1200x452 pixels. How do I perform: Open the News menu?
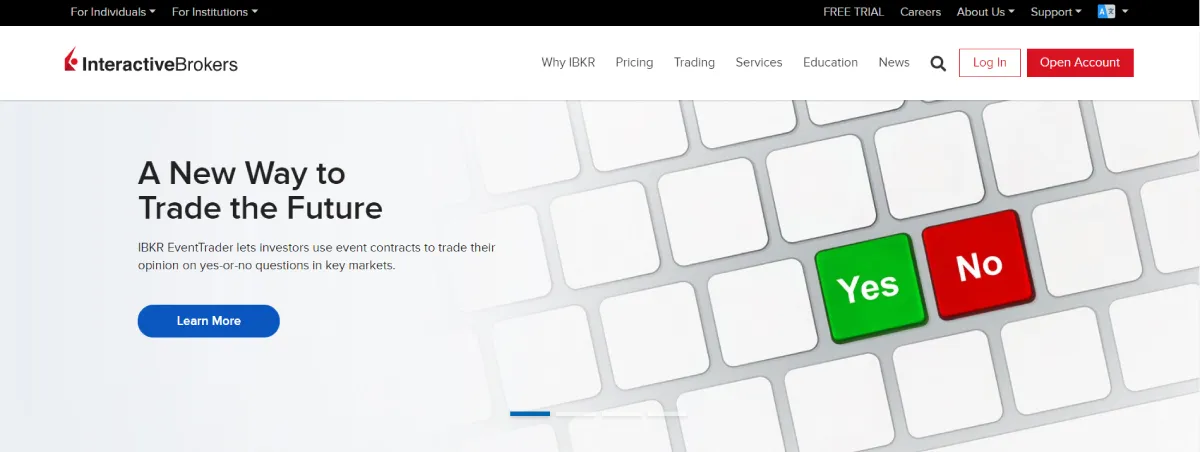[x=894, y=62]
